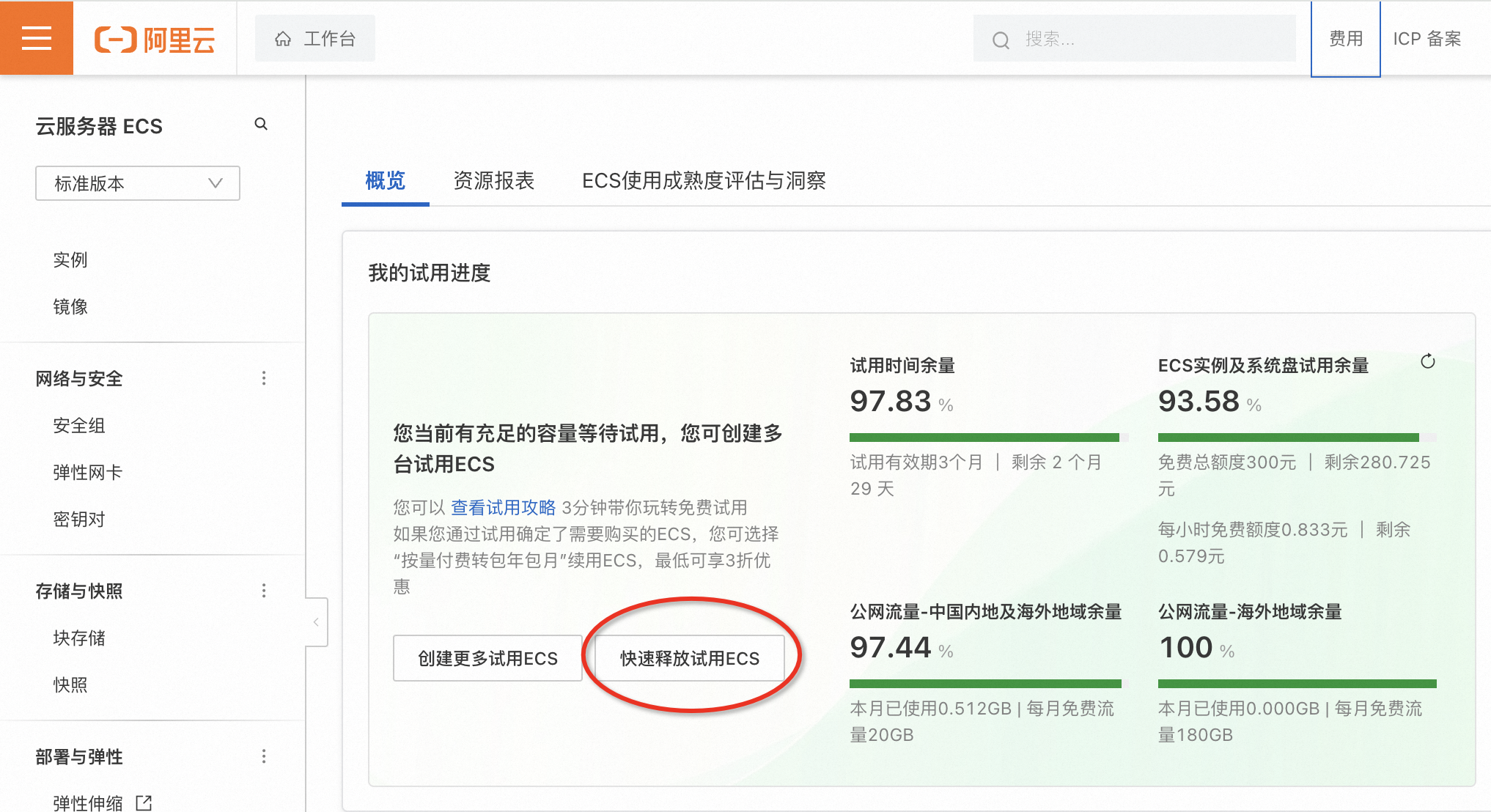The width and height of the screenshot is (1491, 812).
Task: Open the three-dot menu for 存储与快照
Action: tap(264, 591)
